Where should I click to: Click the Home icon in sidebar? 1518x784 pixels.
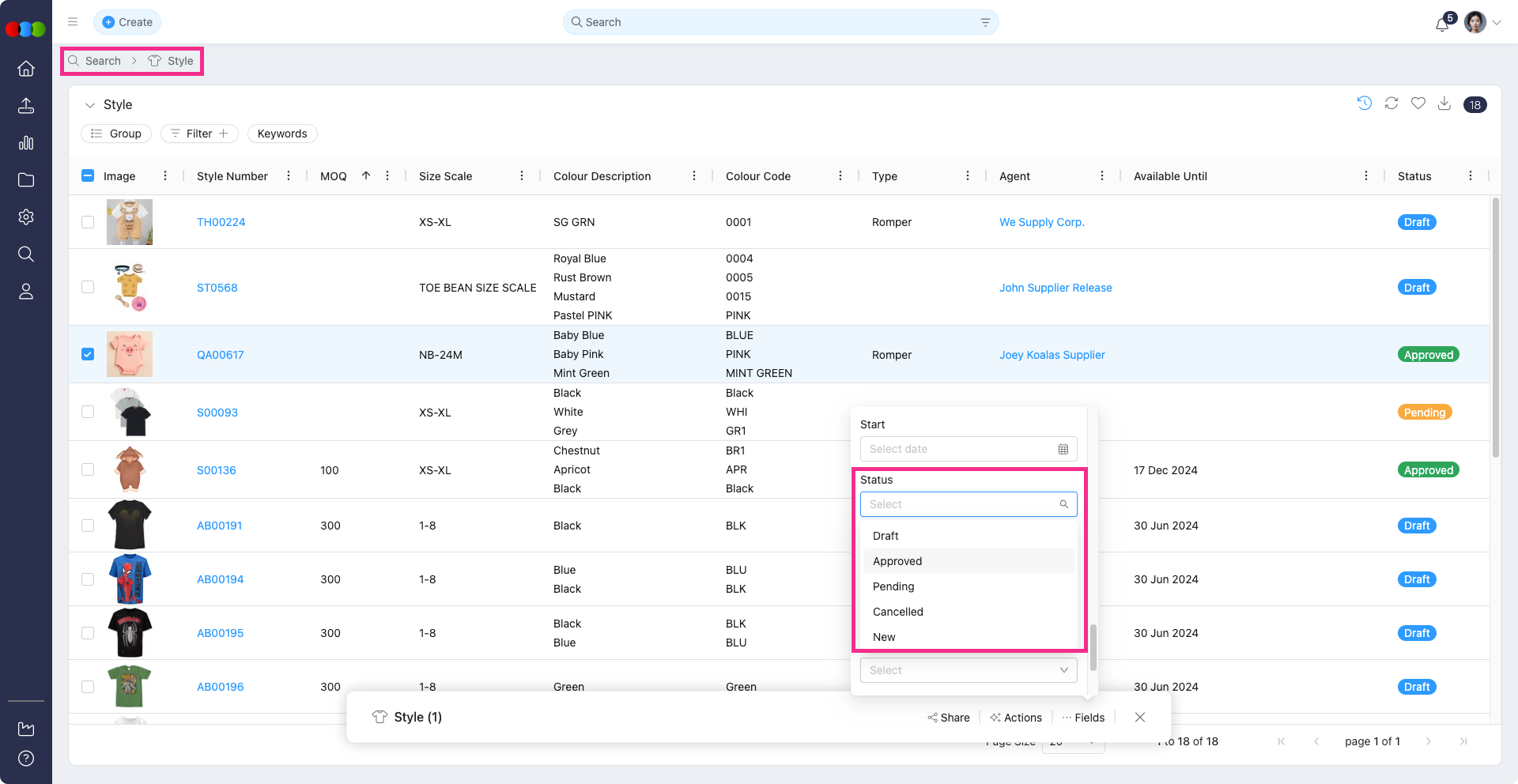pos(26,69)
